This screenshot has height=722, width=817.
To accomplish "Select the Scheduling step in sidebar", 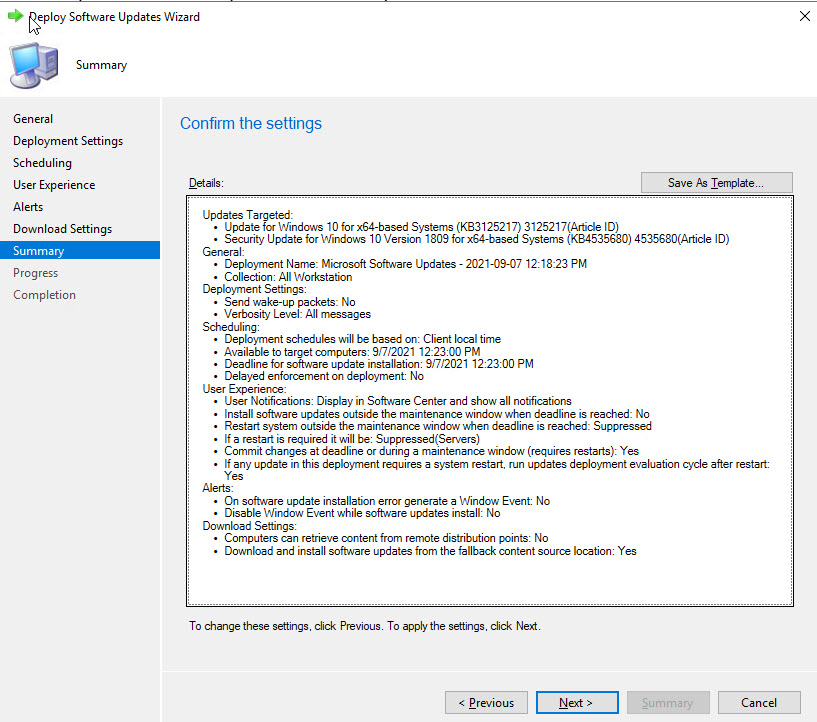I will click(42, 163).
